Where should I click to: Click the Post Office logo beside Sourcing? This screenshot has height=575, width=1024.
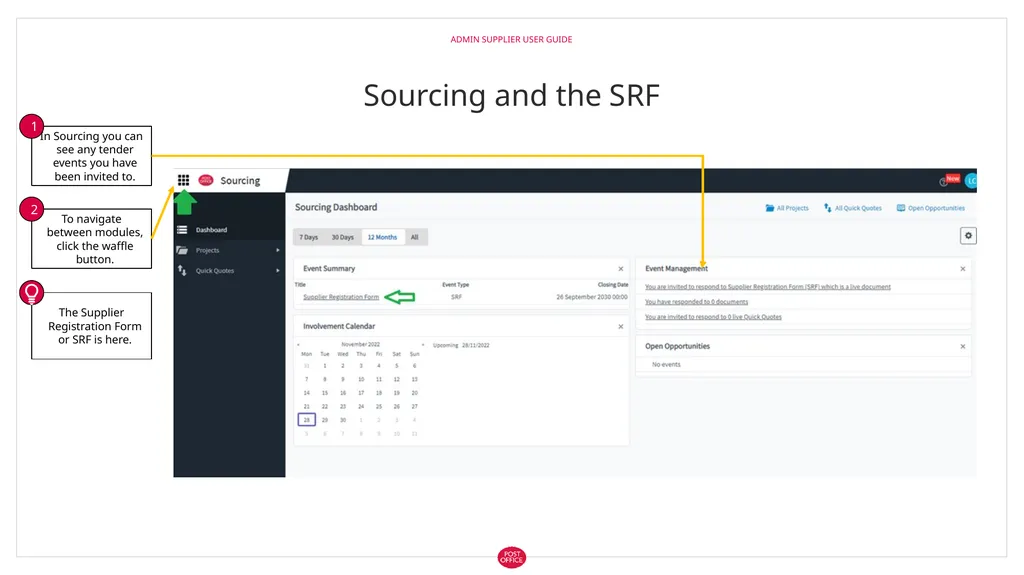pyautogui.click(x=206, y=180)
